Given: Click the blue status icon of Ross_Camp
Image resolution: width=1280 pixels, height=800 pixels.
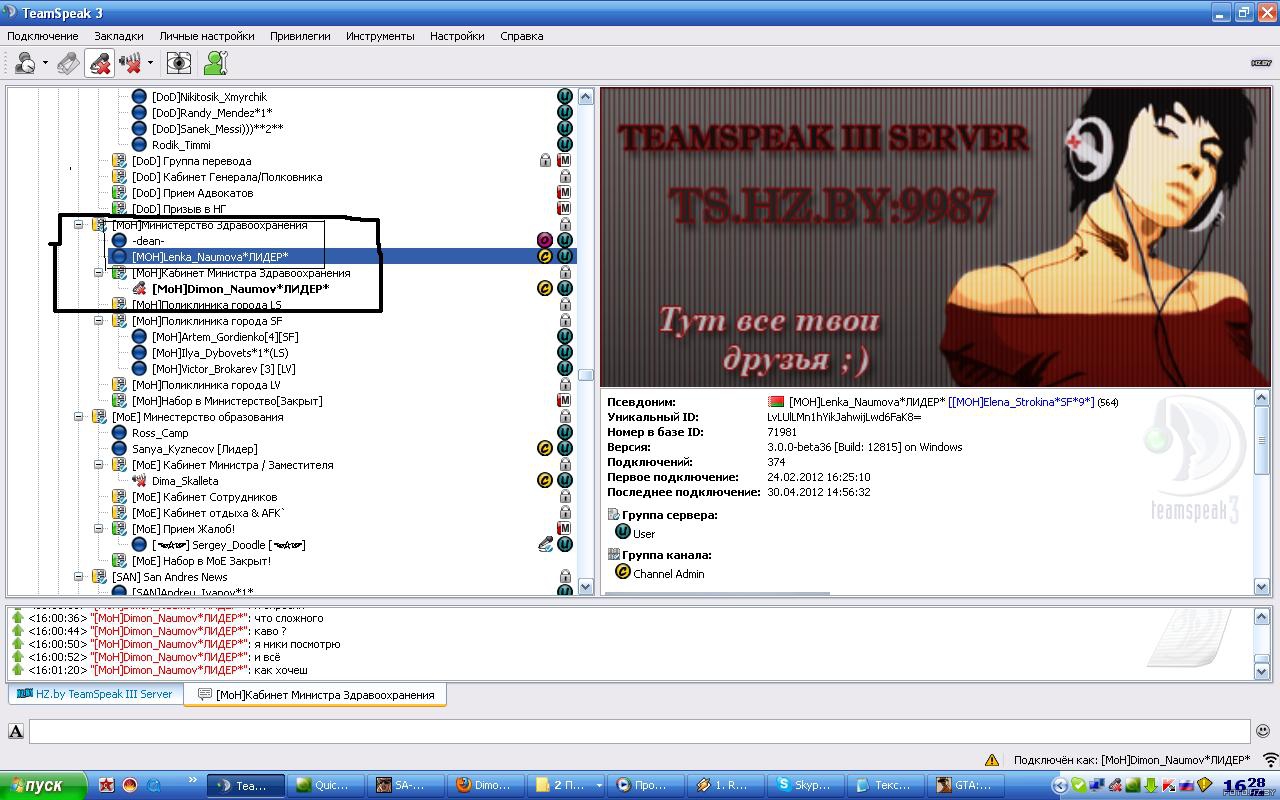Looking at the screenshot, I should coord(119,433).
